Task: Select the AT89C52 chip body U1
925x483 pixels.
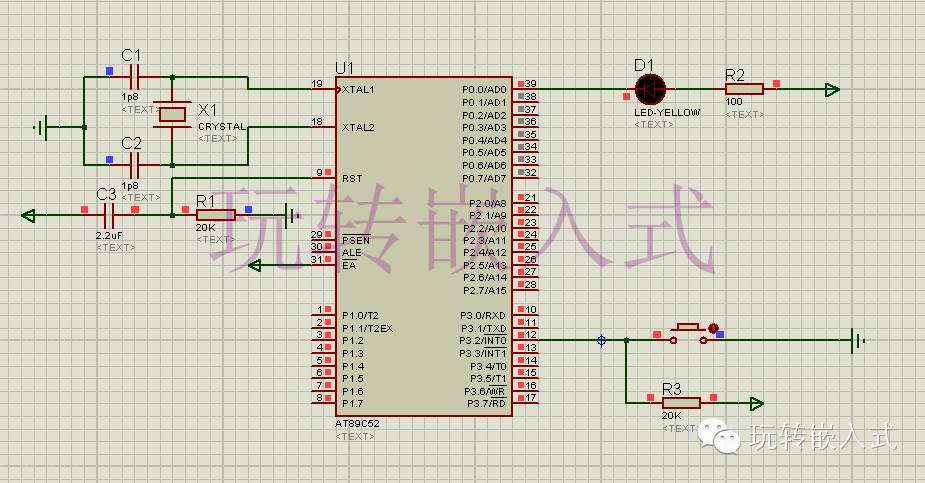Action: pos(424,246)
